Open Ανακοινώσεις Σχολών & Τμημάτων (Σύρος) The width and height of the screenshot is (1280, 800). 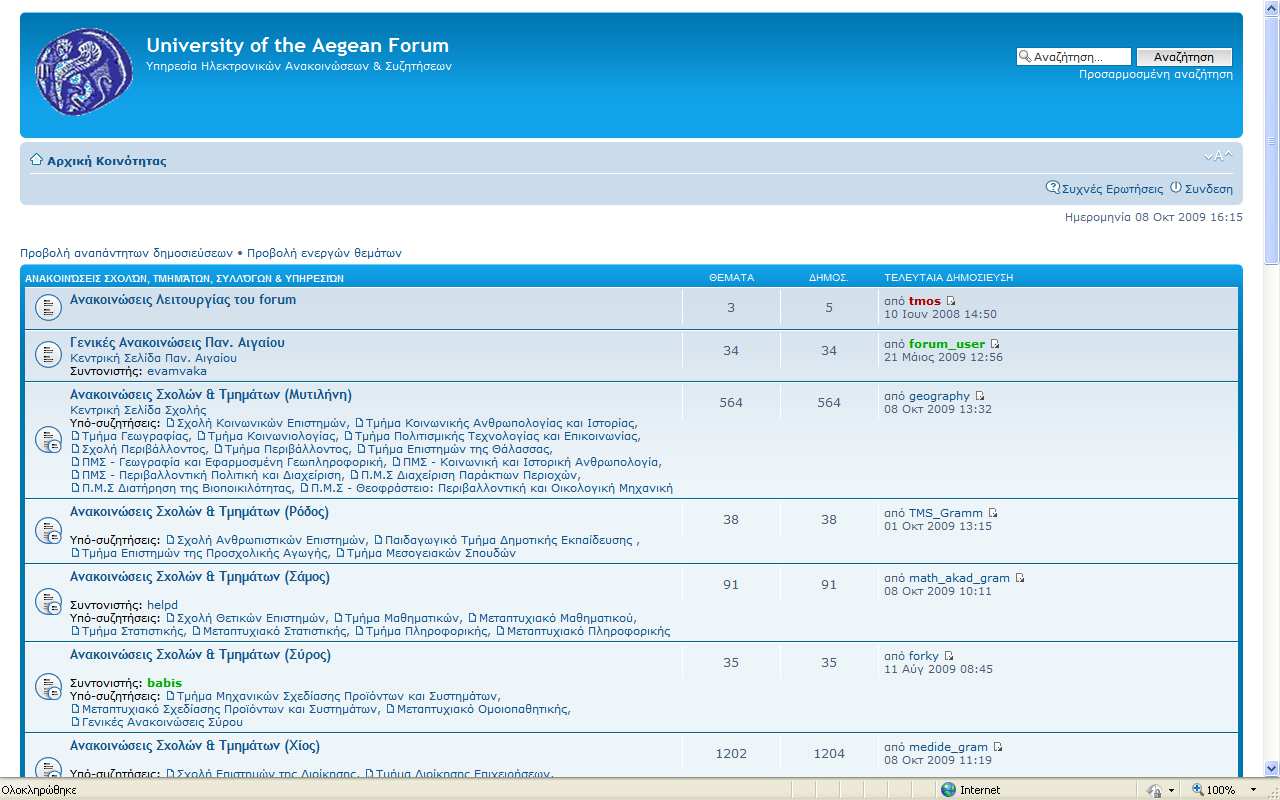tap(200, 655)
